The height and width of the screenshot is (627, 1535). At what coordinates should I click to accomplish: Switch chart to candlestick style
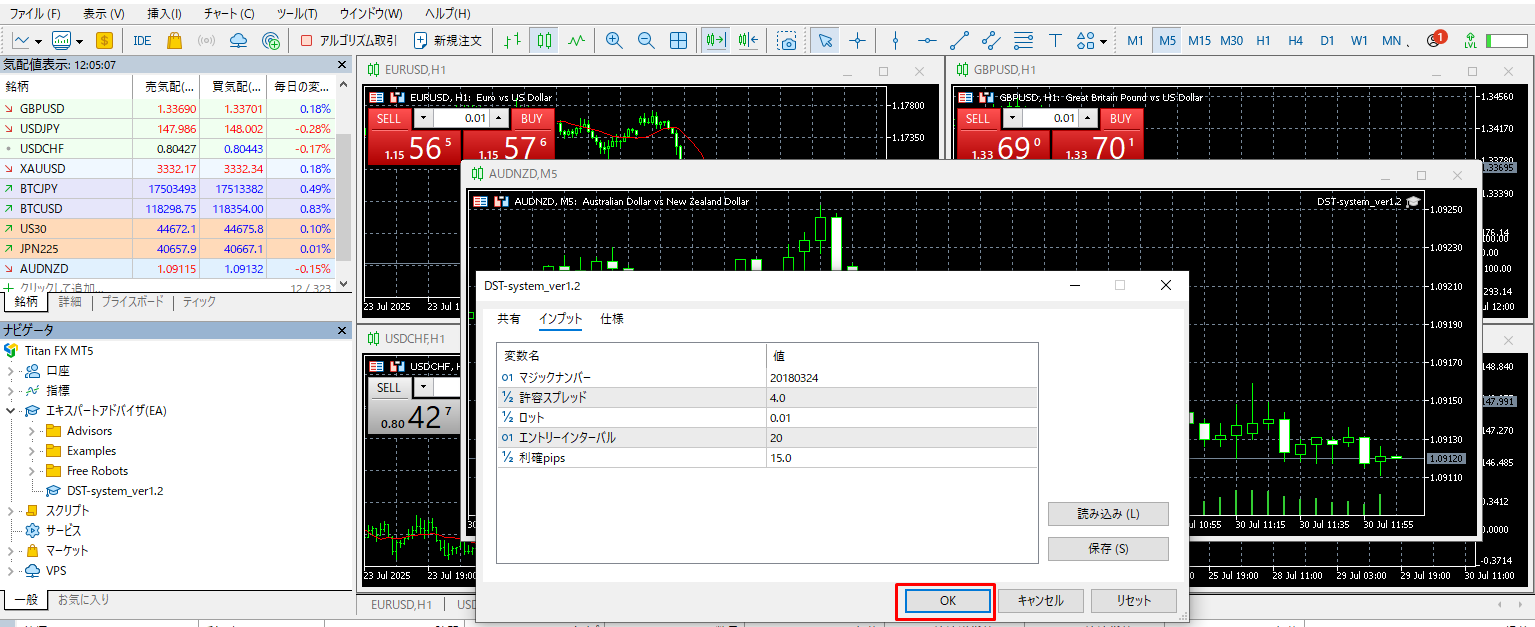point(544,41)
